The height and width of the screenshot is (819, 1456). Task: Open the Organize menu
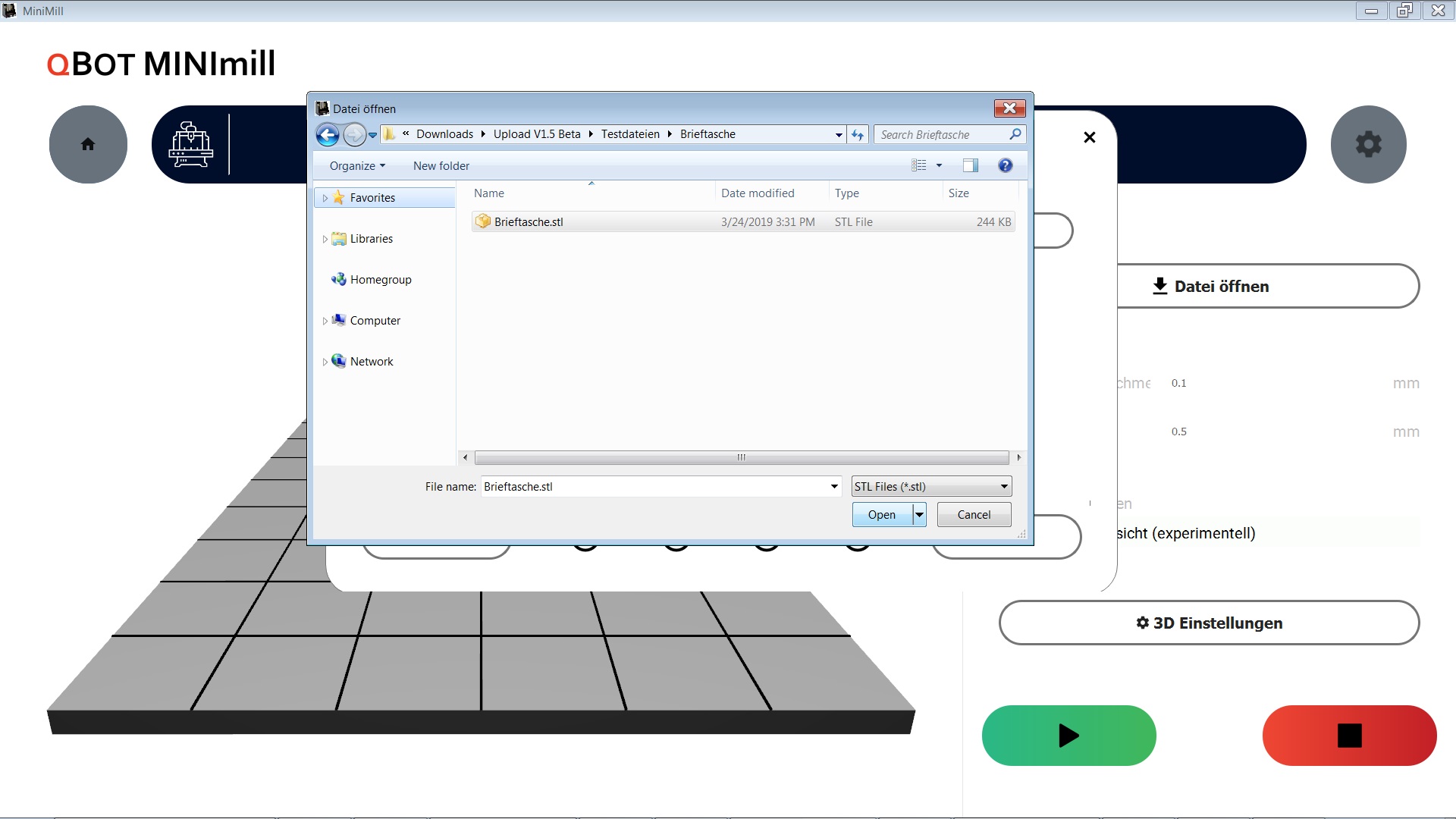click(357, 165)
